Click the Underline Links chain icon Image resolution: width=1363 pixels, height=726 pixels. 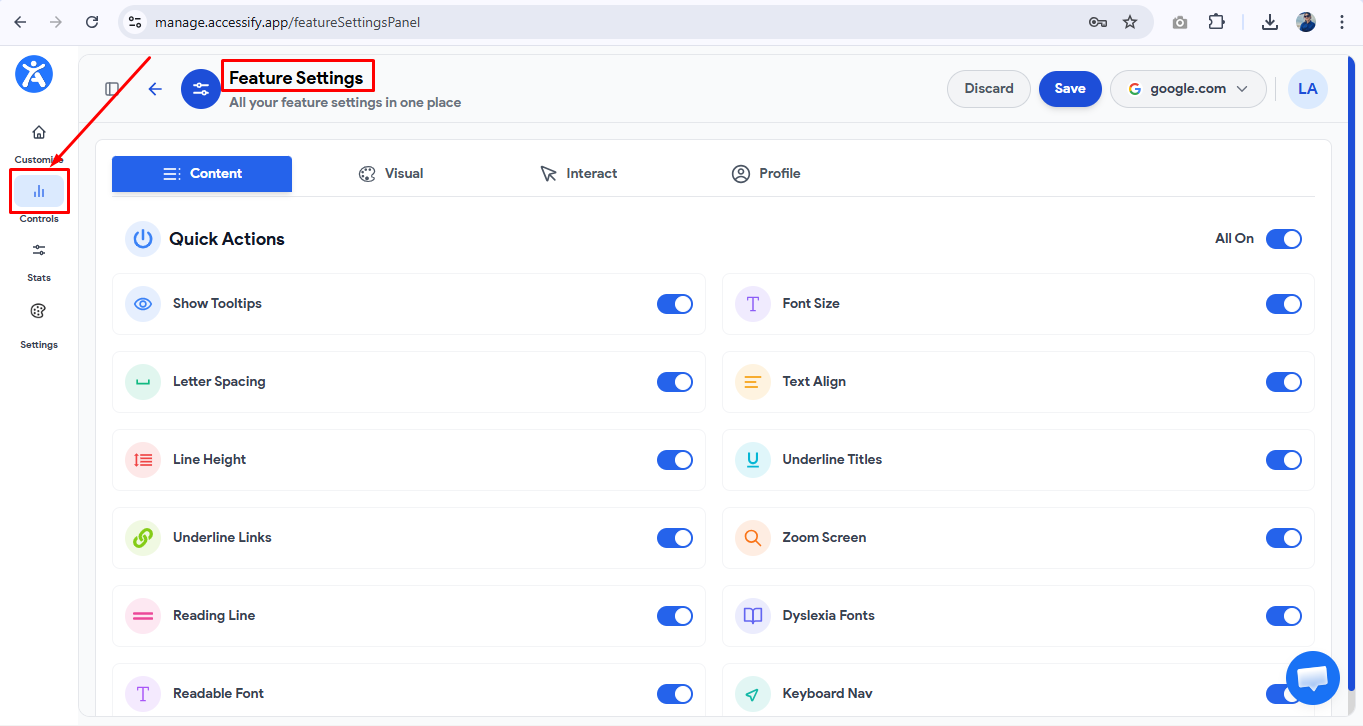143,537
